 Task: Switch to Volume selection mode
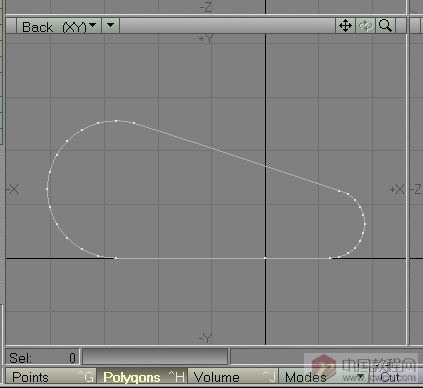tap(233, 377)
